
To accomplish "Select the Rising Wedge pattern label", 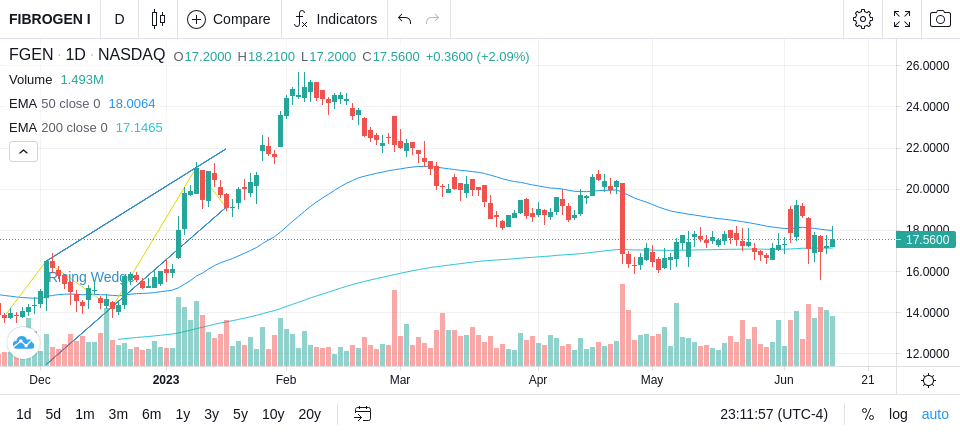I will (90, 277).
